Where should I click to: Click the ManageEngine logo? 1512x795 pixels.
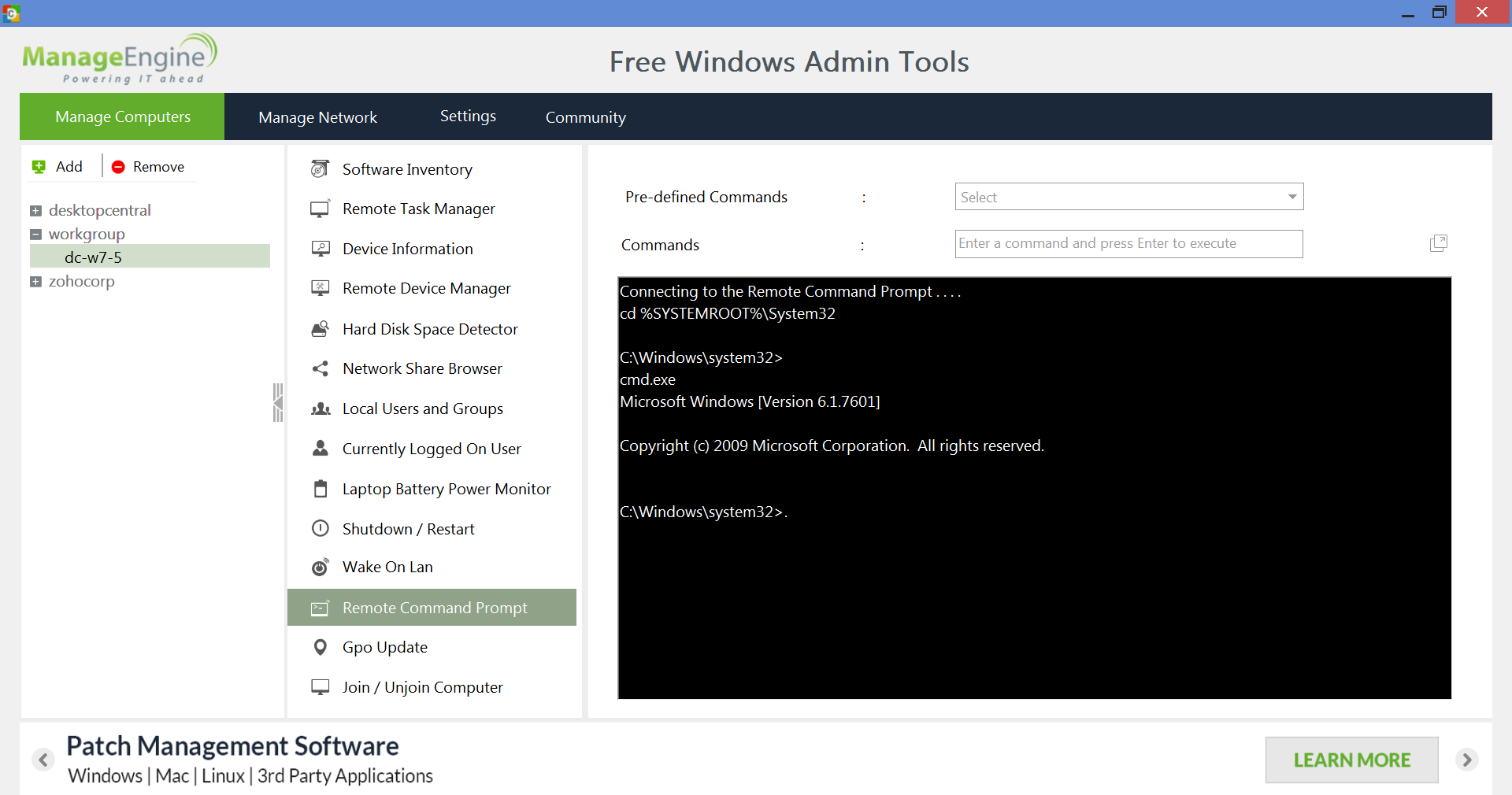coord(119,58)
